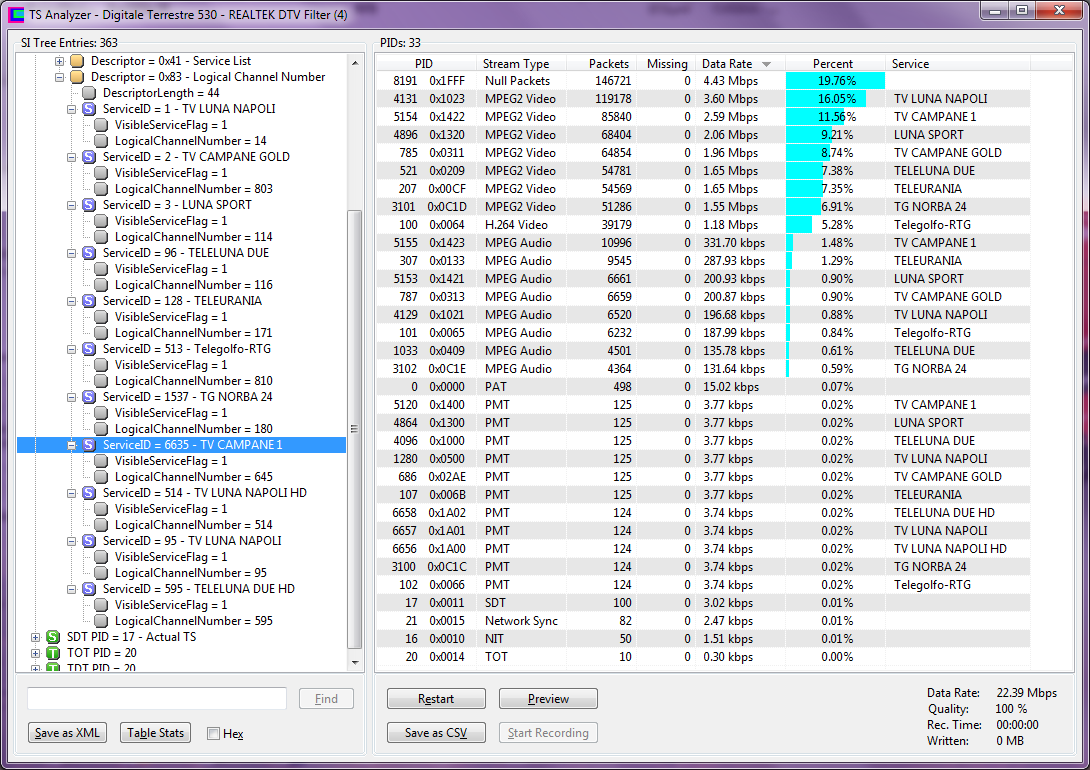
Task: Click the S icon of ServiceID = 595 TELELUNA DUE HD
Action: 89,589
